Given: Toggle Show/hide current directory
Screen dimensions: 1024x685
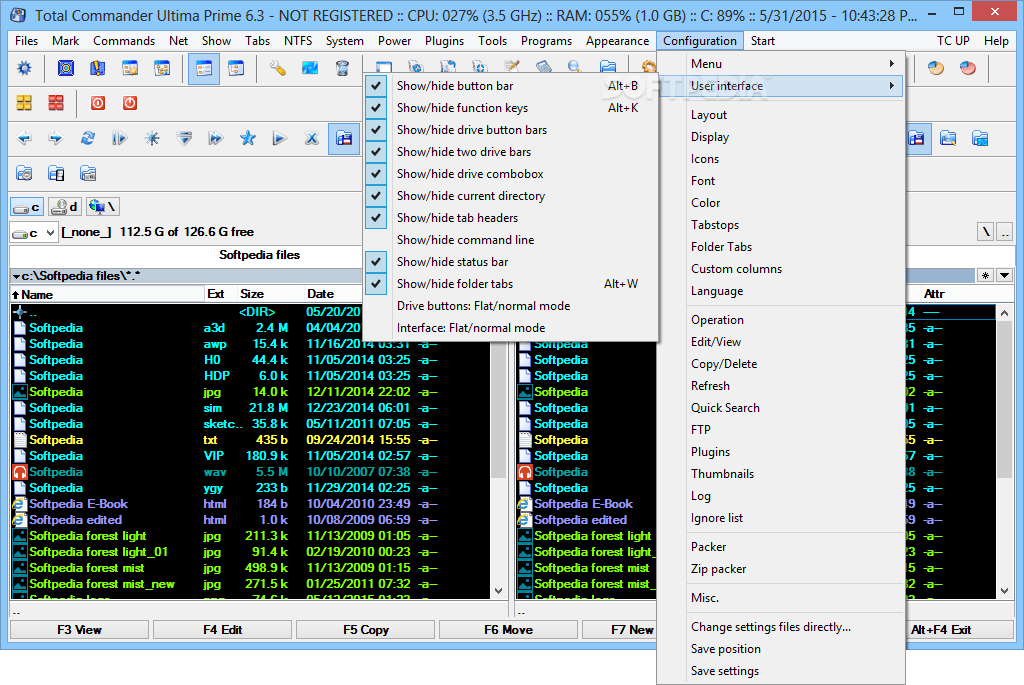Looking at the screenshot, I should (511, 196).
